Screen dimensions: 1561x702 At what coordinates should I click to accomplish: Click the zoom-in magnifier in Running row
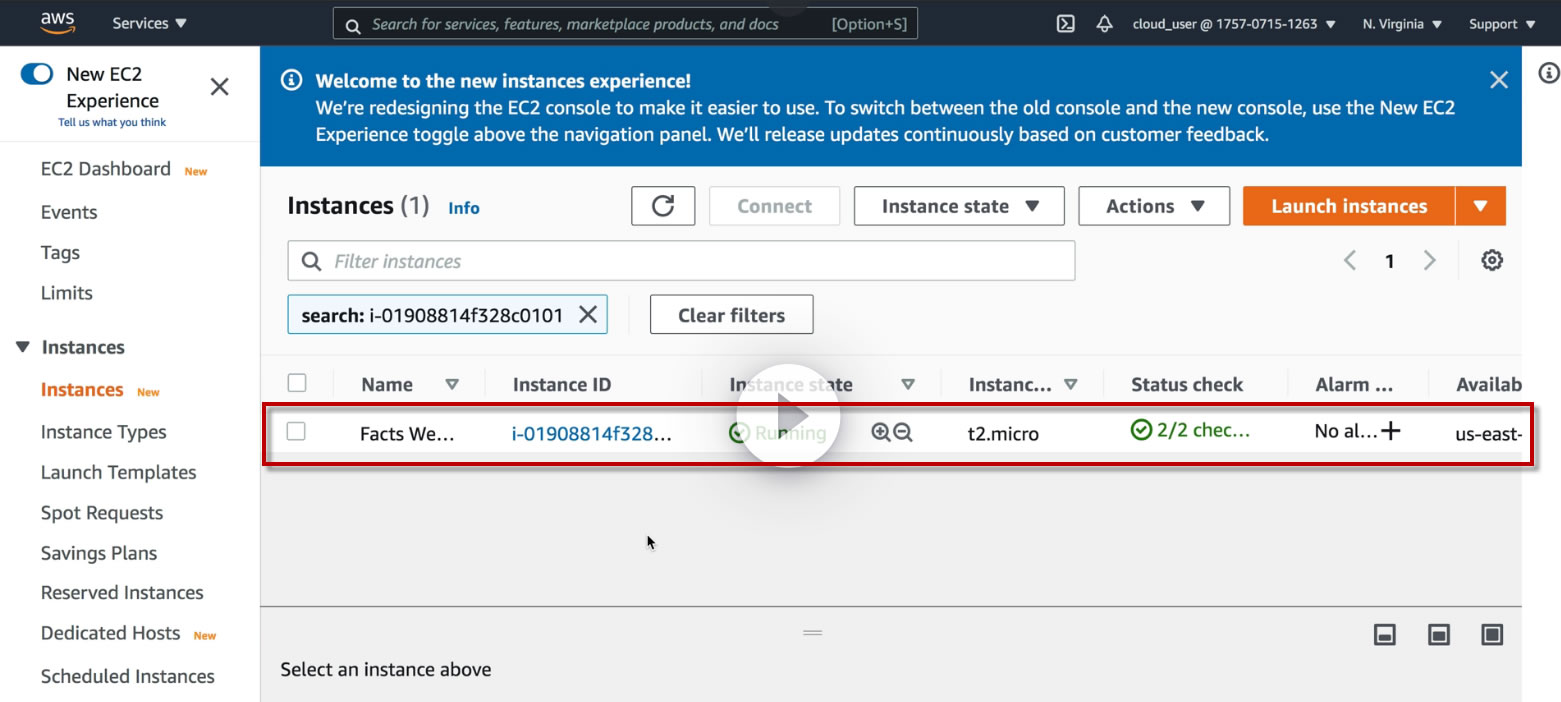pos(880,432)
